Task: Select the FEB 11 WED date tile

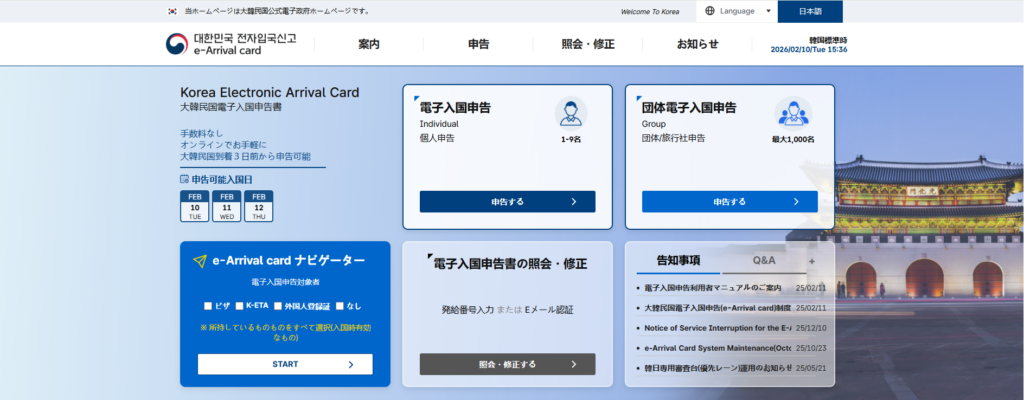Action: 227,207
